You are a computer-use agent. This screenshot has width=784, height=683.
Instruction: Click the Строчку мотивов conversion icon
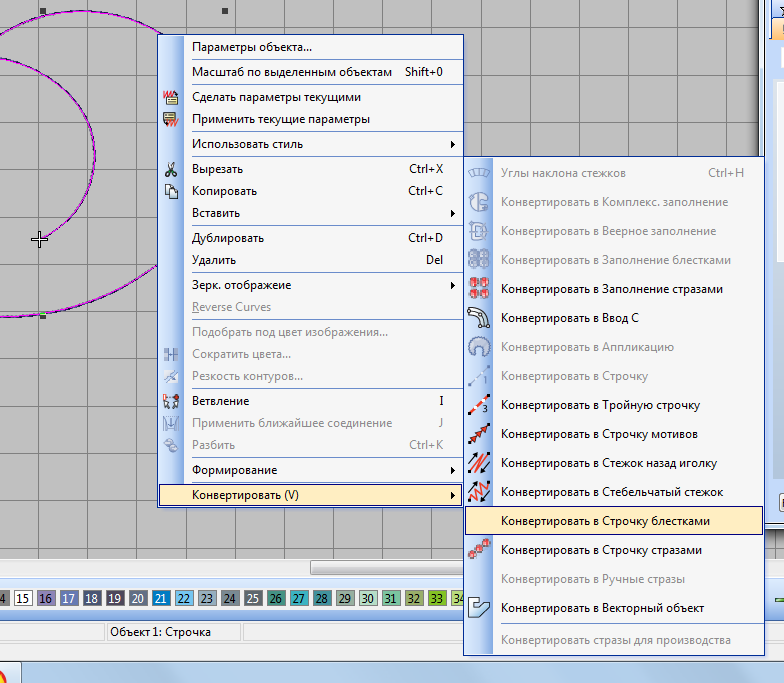pos(479,434)
